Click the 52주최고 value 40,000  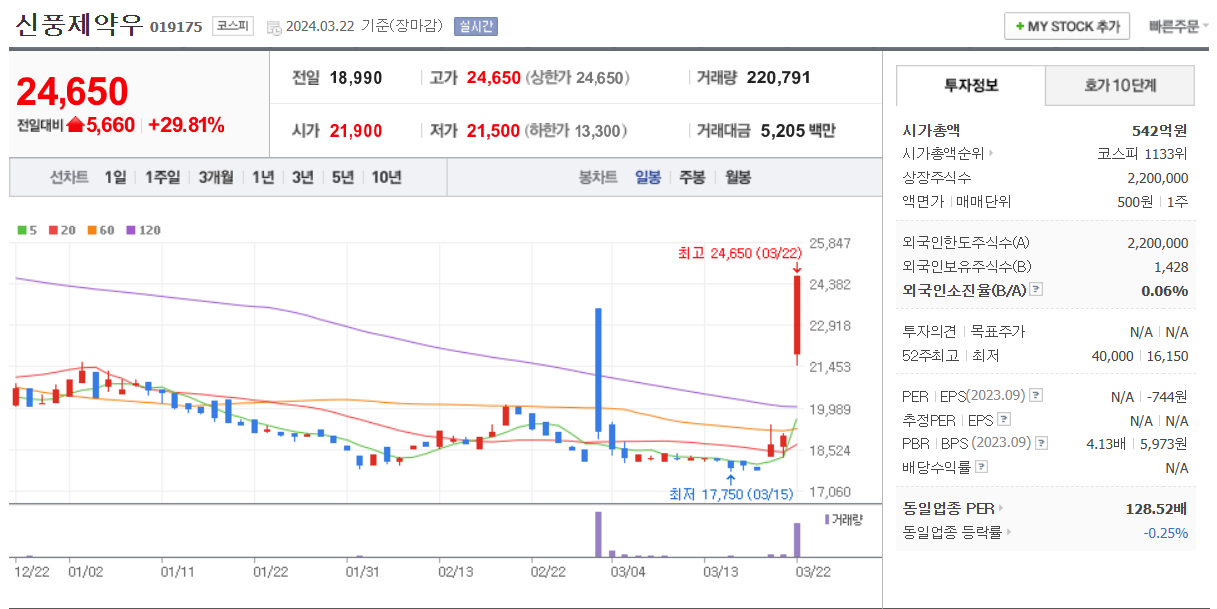coord(1113,355)
